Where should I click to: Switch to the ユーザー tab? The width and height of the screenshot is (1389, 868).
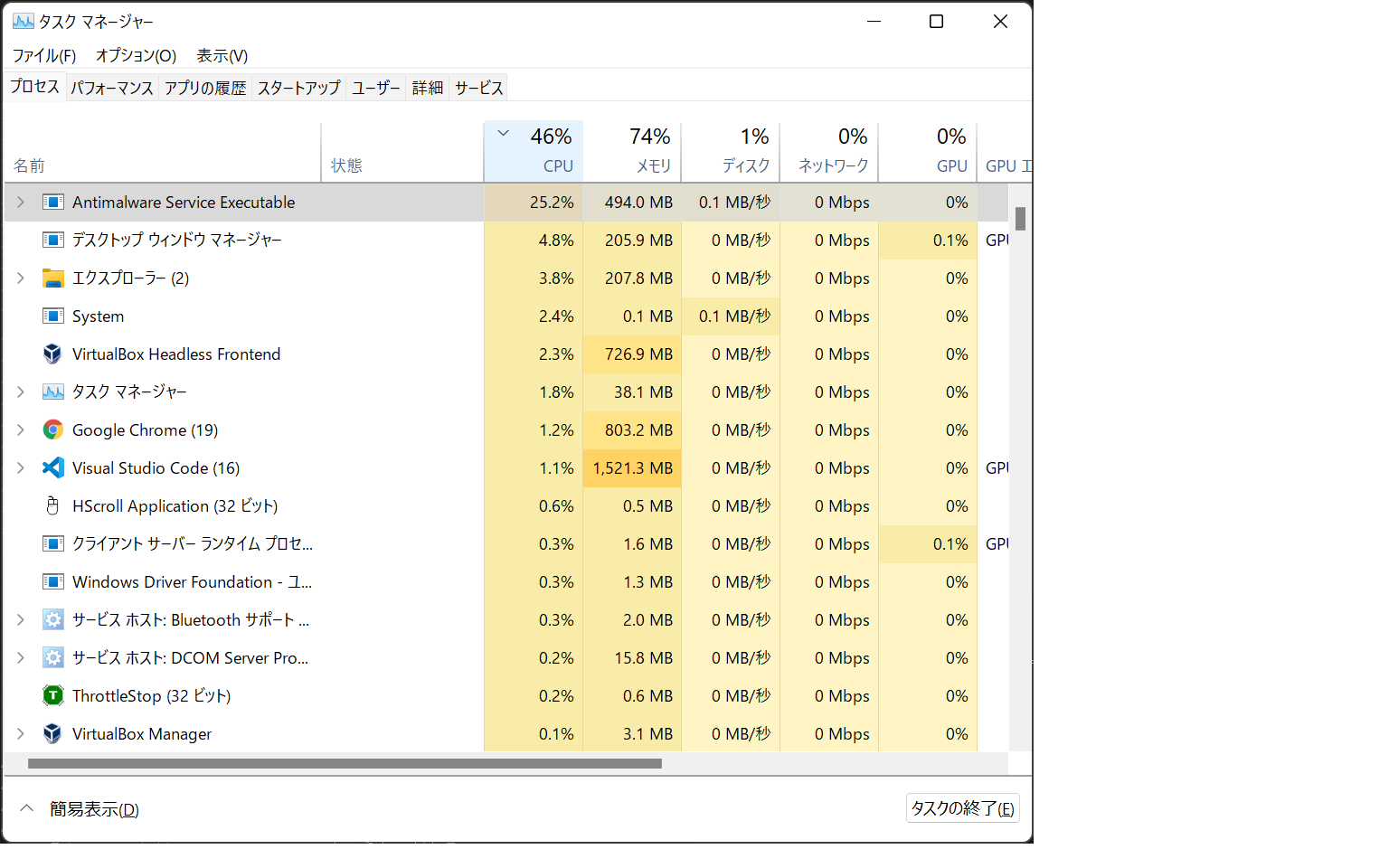click(x=376, y=88)
